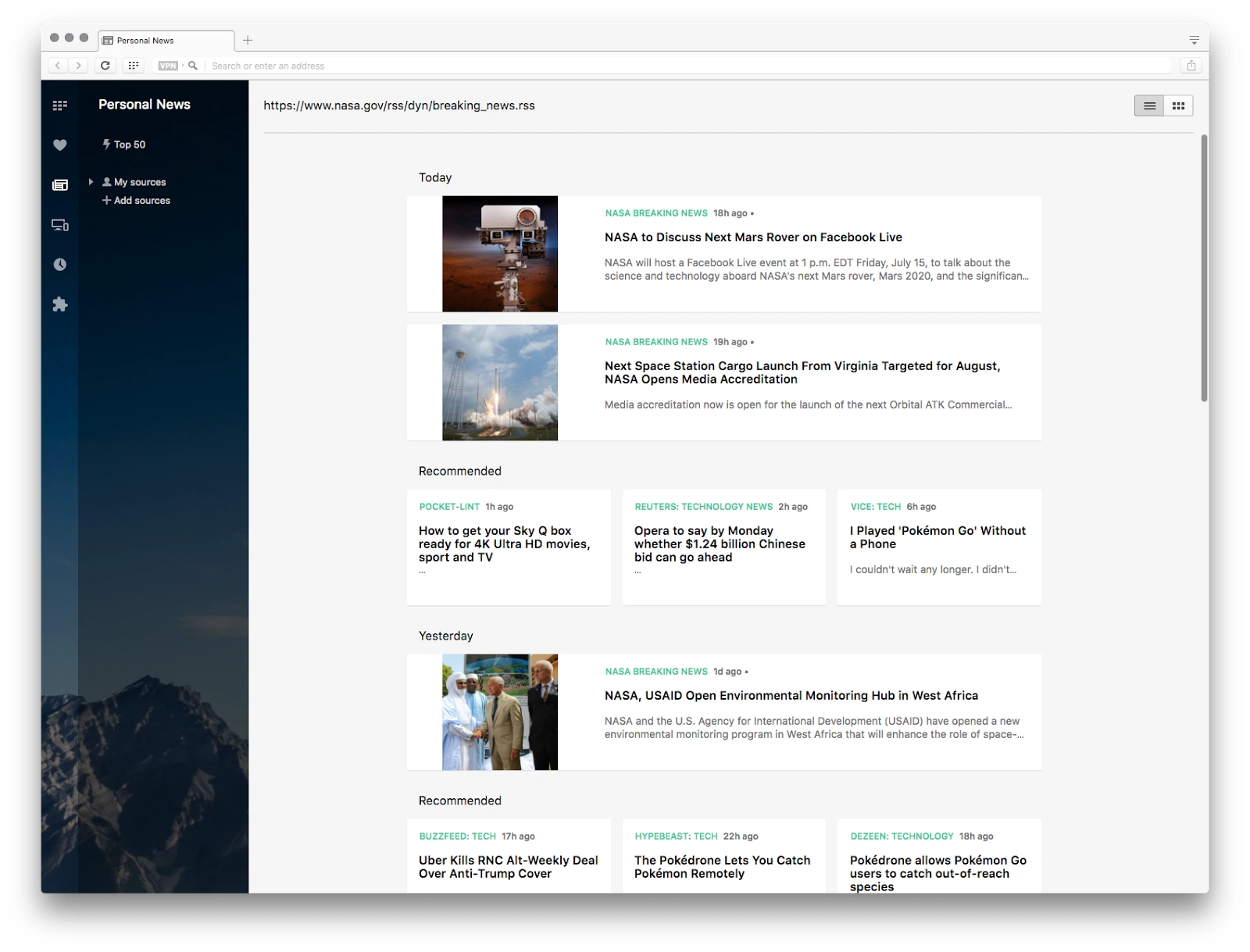This screenshot has width=1250, height=952.
Task: Open Extensions puzzle icon in sidebar
Action: pyautogui.click(x=59, y=305)
